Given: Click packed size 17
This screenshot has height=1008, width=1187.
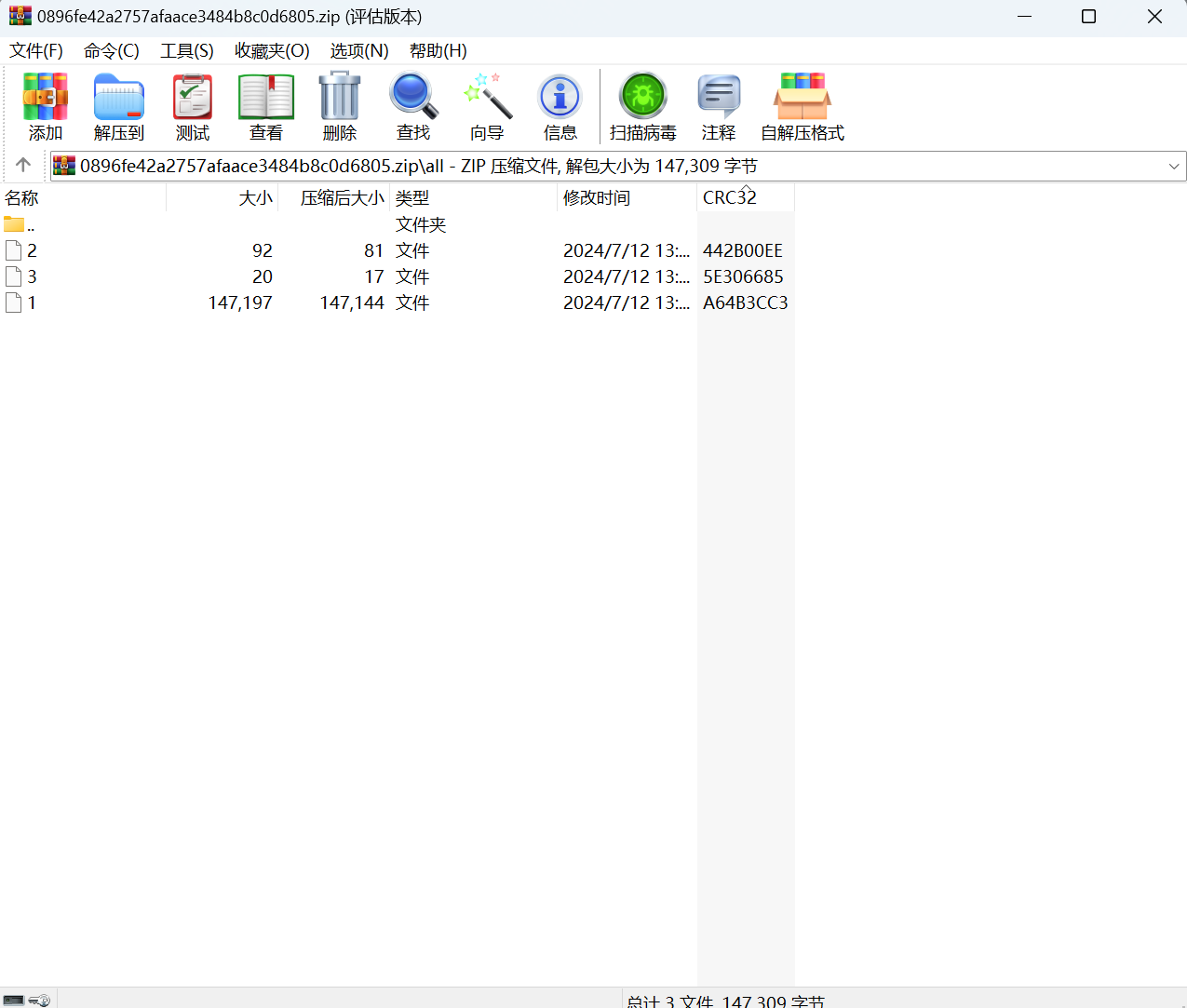Looking at the screenshot, I should [x=374, y=276].
